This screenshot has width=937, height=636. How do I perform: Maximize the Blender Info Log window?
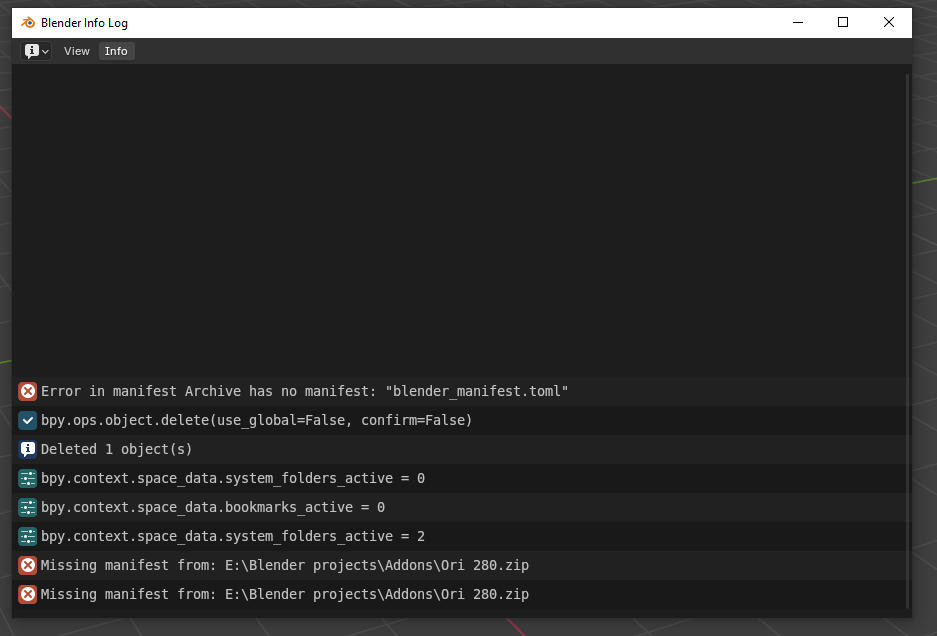click(843, 22)
